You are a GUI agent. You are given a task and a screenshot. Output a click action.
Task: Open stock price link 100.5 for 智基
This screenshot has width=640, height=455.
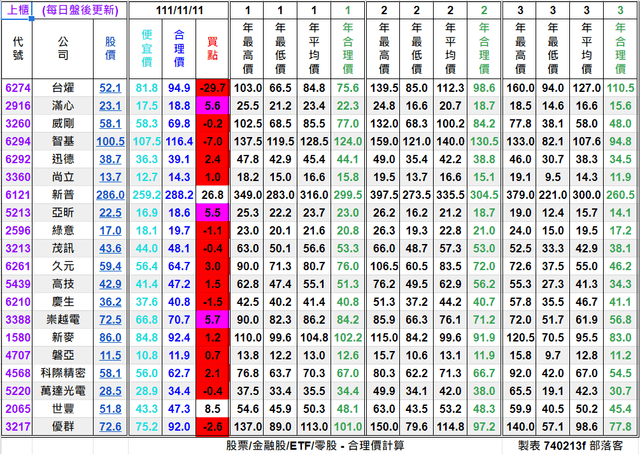(x=110, y=142)
